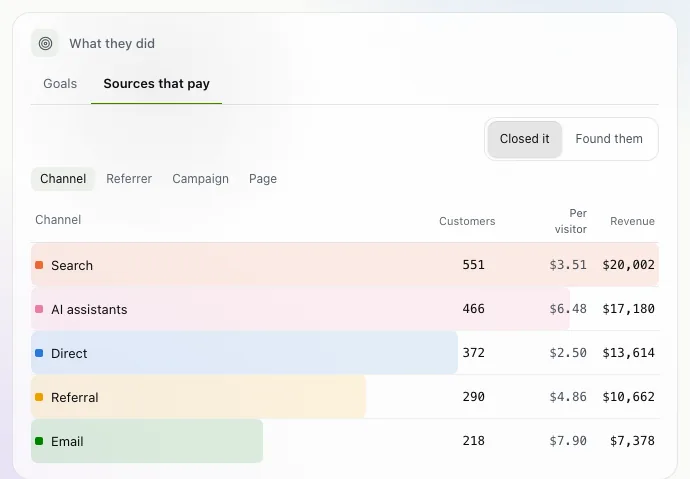Switch breakdown to Campaign

tap(200, 179)
